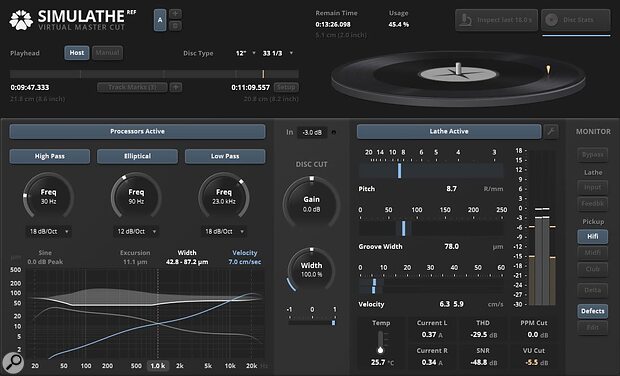Monitor the Lathe Input
620x376 pixels.
(592, 187)
